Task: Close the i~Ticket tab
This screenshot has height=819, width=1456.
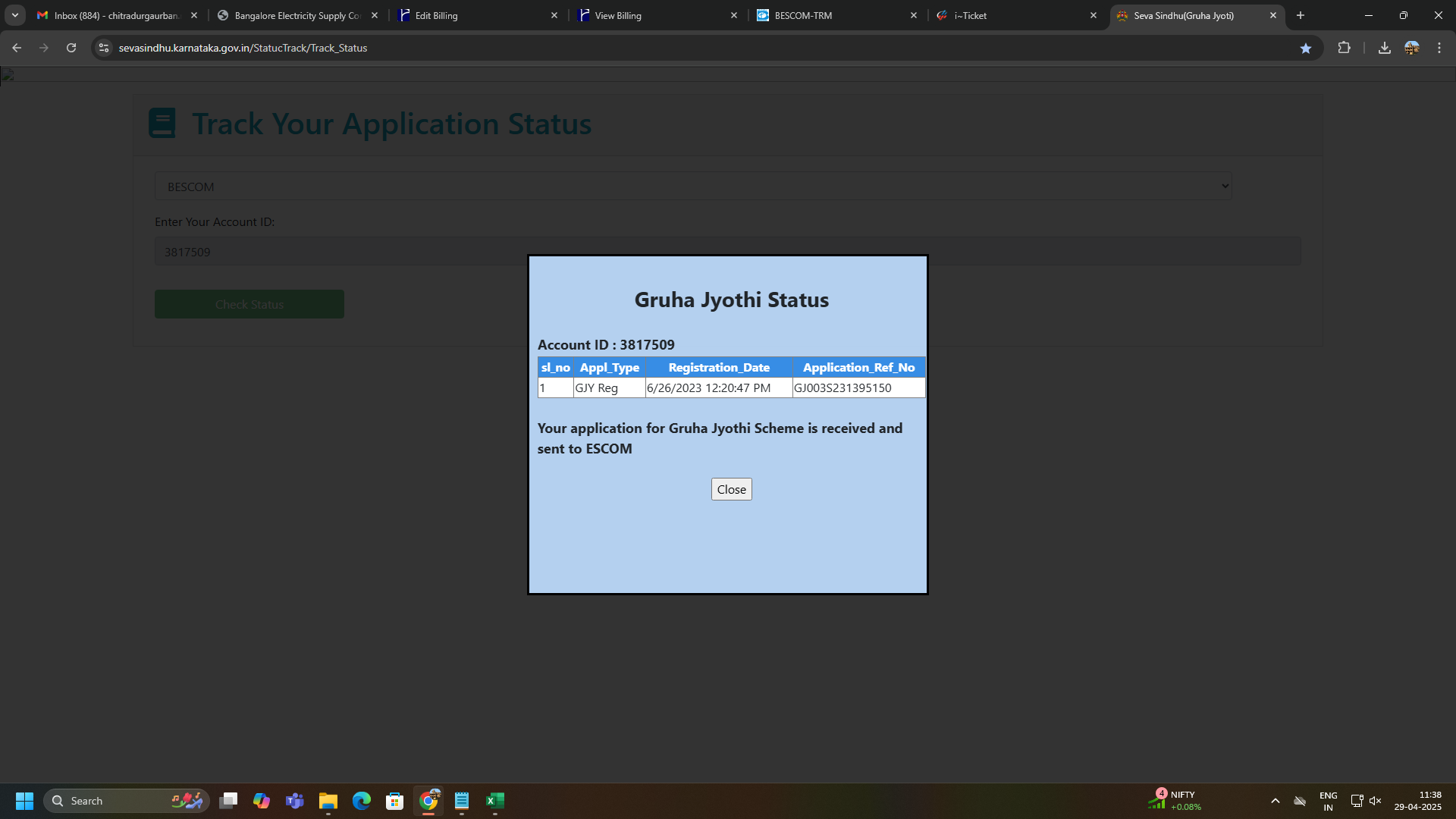Action: tap(1094, 15)
